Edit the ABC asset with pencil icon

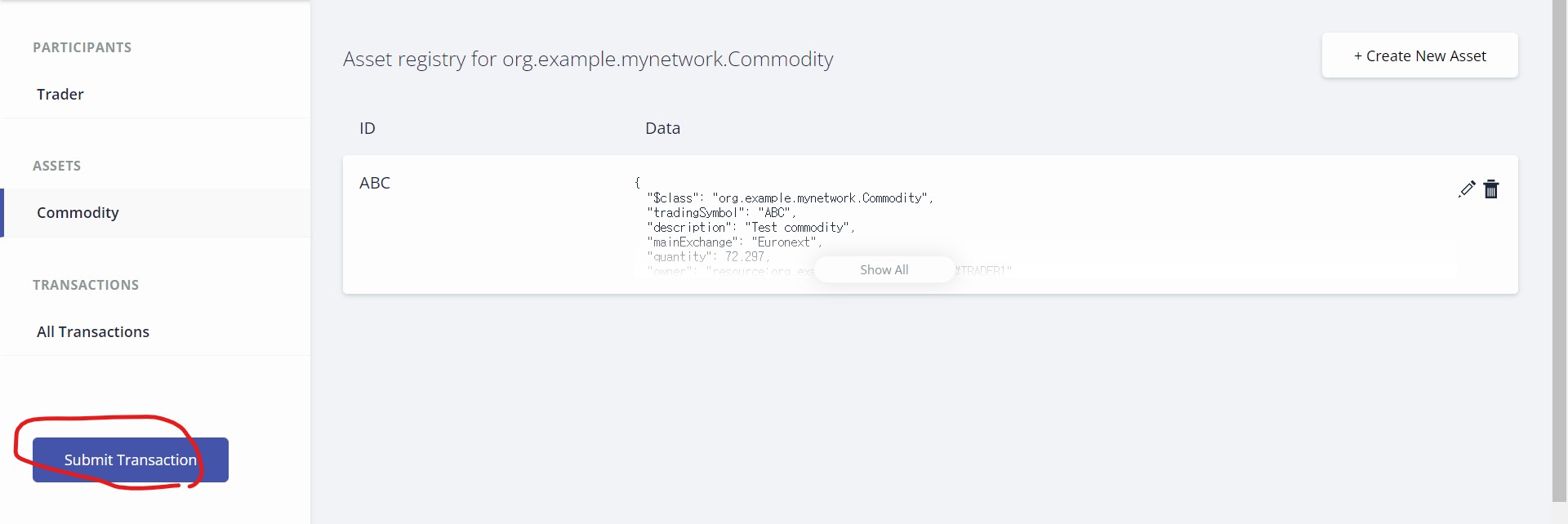pyautogui.click(x=1467, y=189)
